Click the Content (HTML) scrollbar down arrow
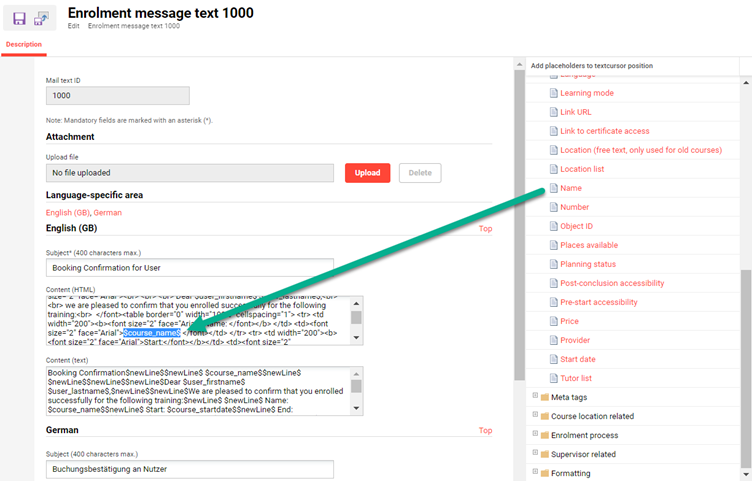The image size is (752, 481). coord(356,339)
